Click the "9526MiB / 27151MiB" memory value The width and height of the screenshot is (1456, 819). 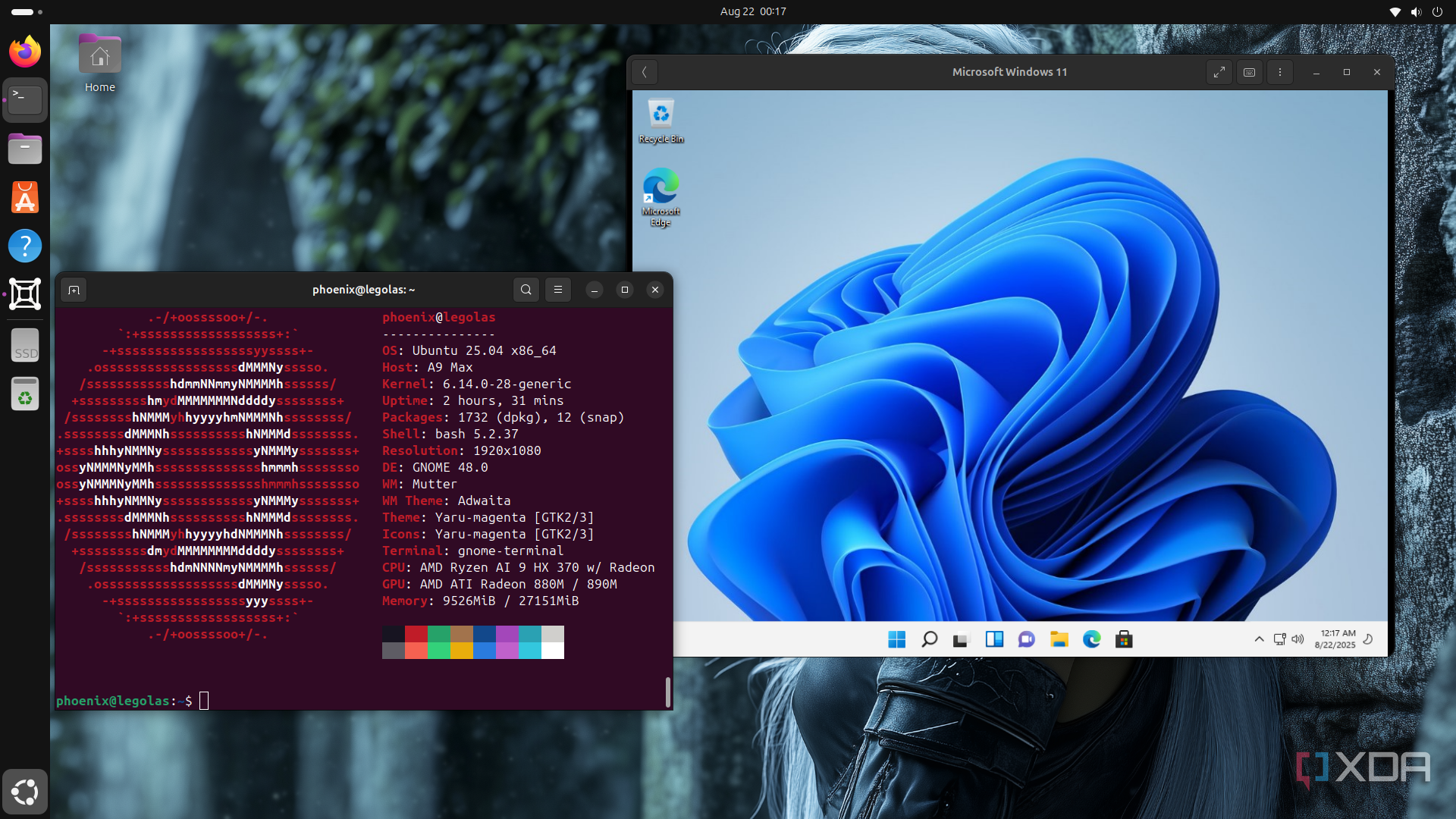coord(511,601)
